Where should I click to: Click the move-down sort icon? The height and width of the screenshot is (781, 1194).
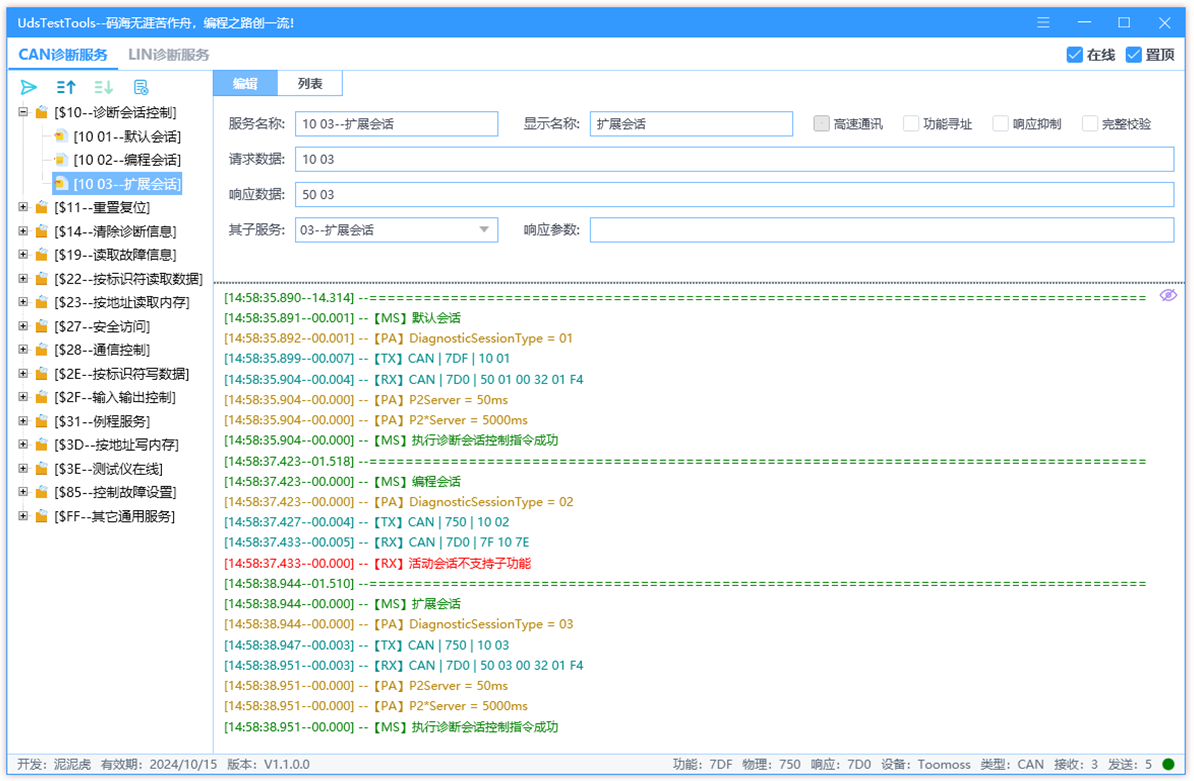pyautogui.click(x=104, y=88)
